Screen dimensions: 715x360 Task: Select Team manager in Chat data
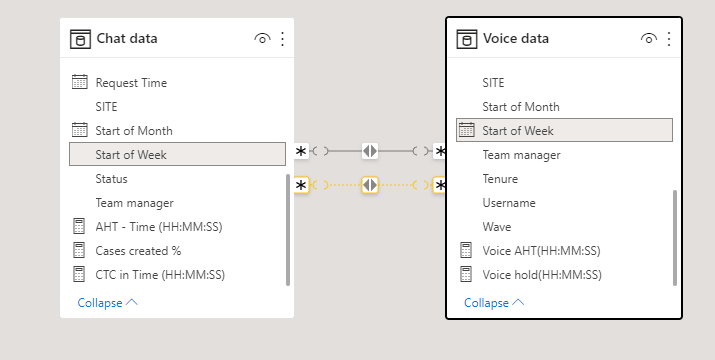pos(135,203)
